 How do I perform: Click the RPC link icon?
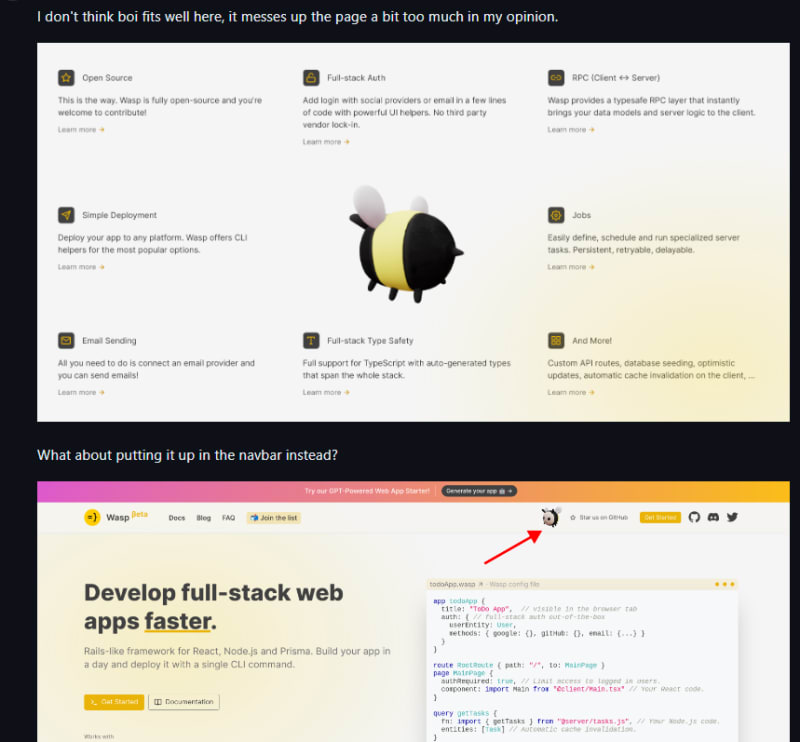pos(556,78)
